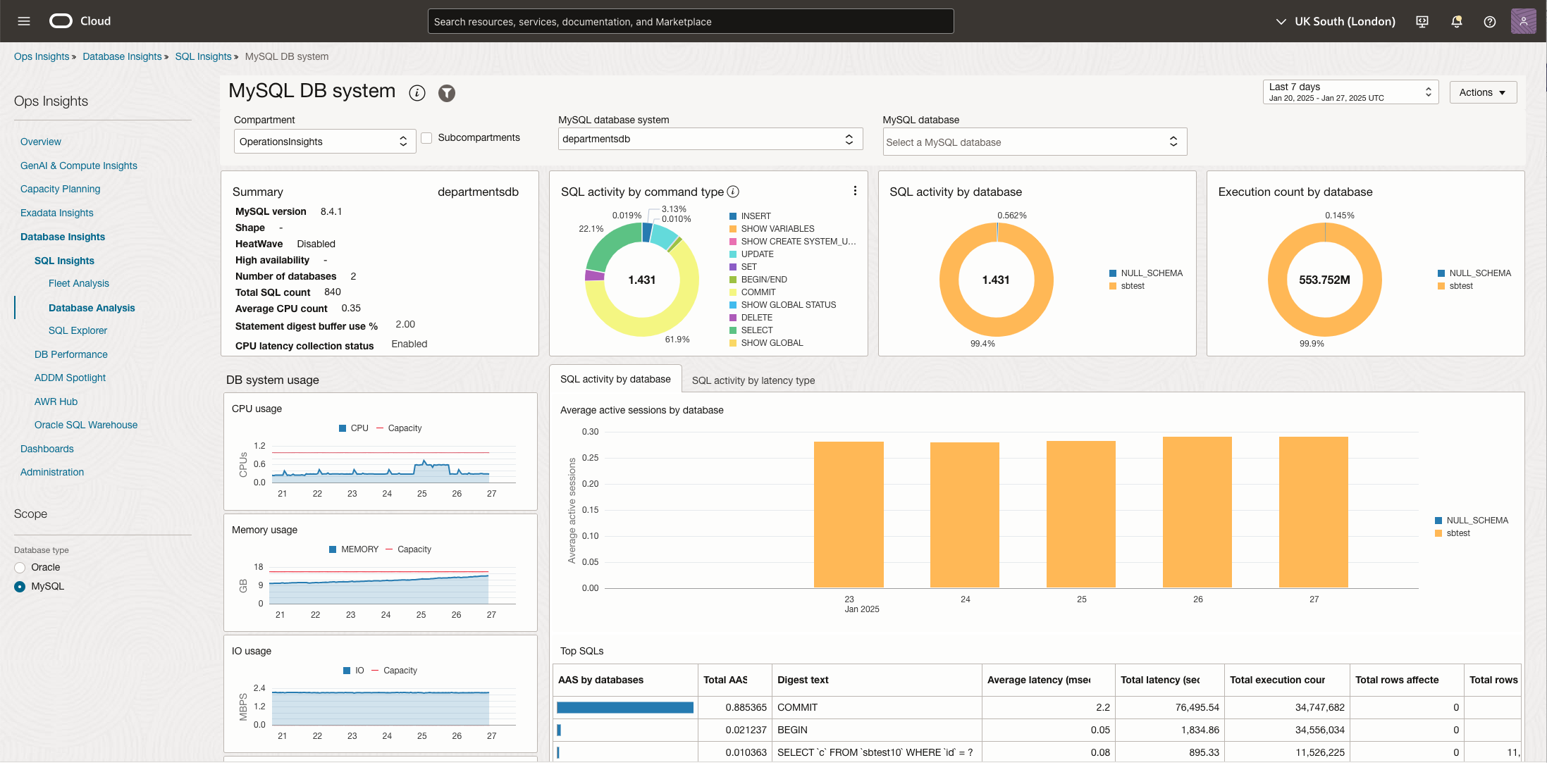The image size is (1547, 784).
Task: Open the Cloud Shell developer tools icon
Action: [1422, 22]
